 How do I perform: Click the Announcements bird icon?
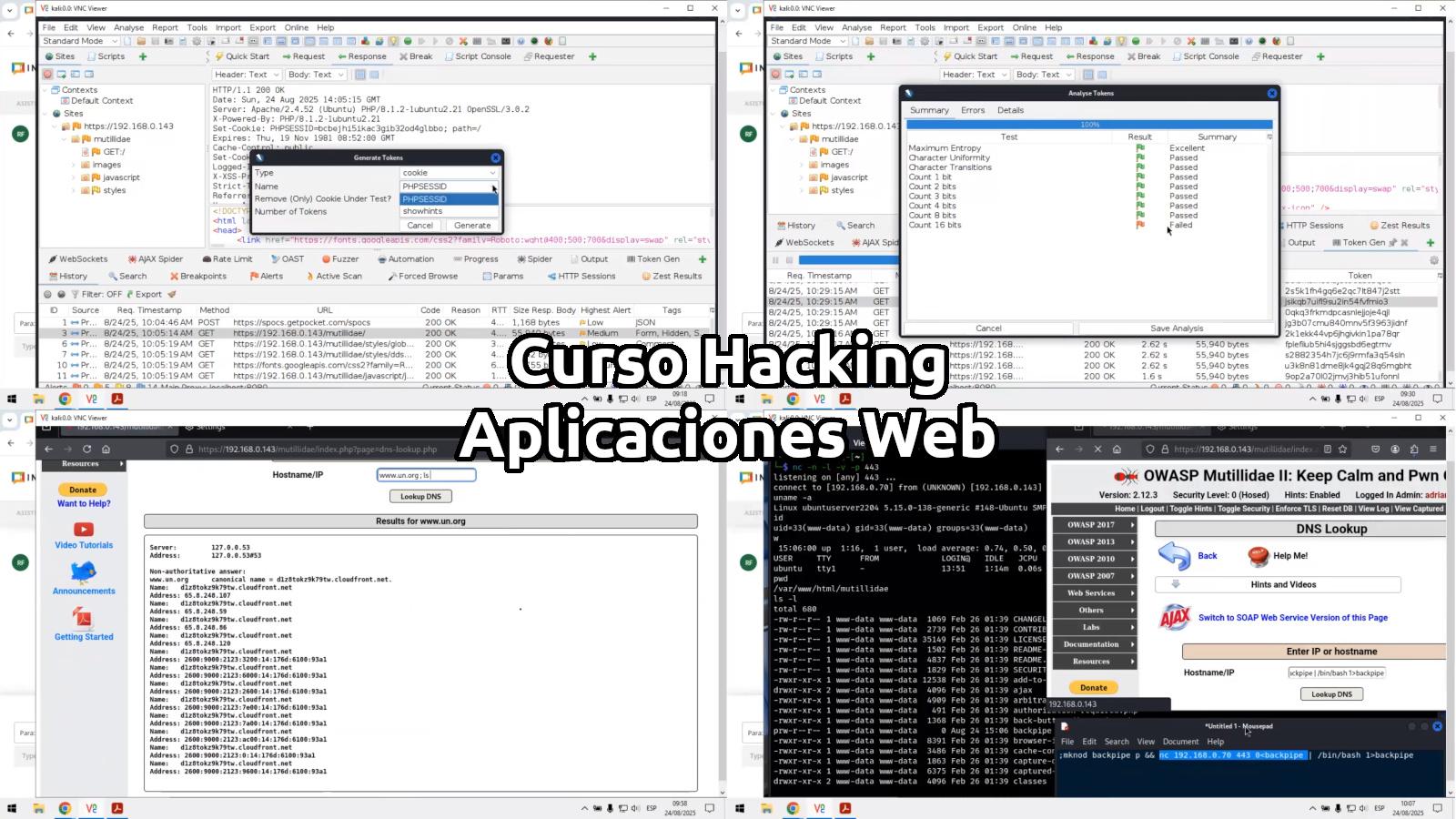pyautogui.click(x=83, y=571)
